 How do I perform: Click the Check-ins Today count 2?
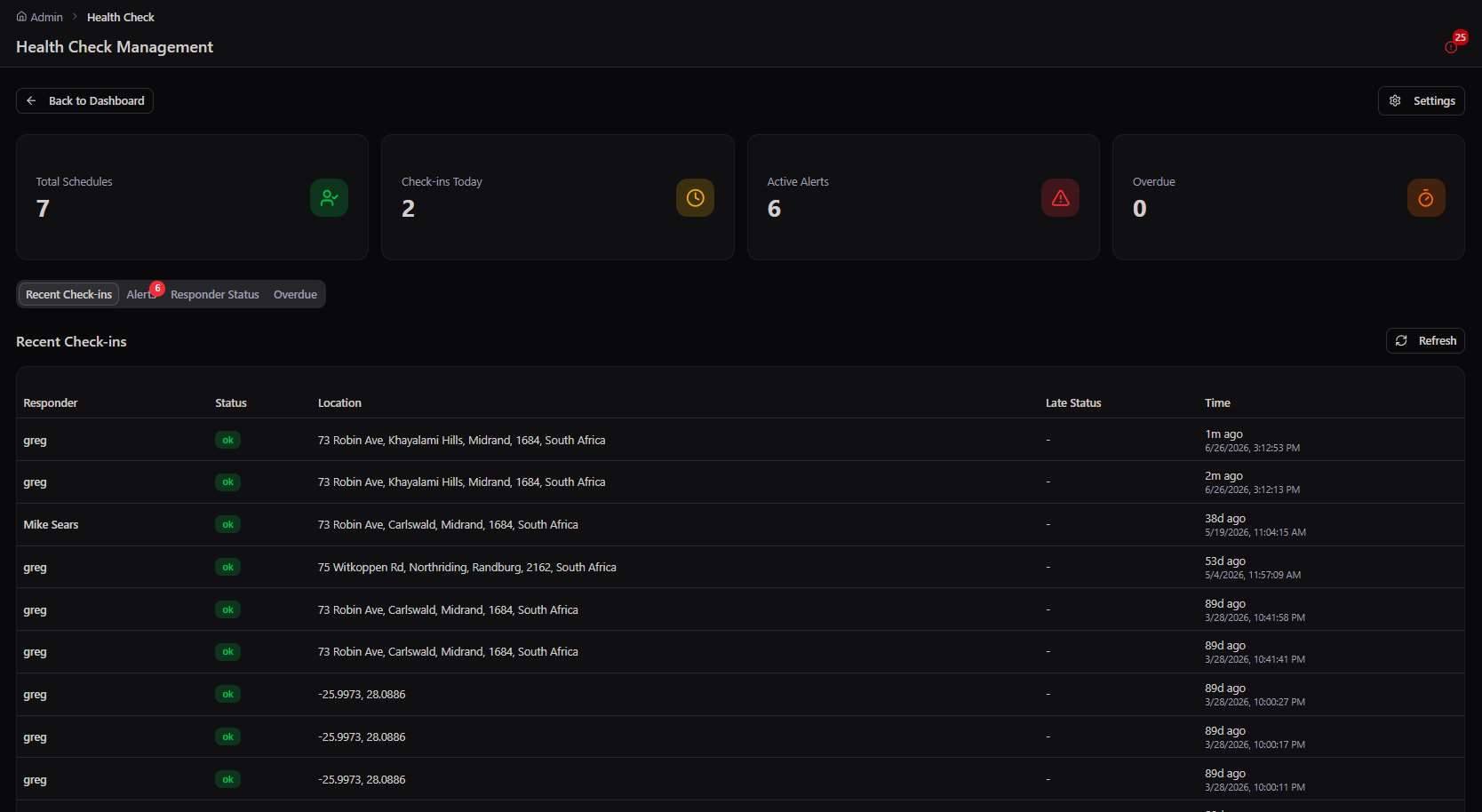click(408, 208)
